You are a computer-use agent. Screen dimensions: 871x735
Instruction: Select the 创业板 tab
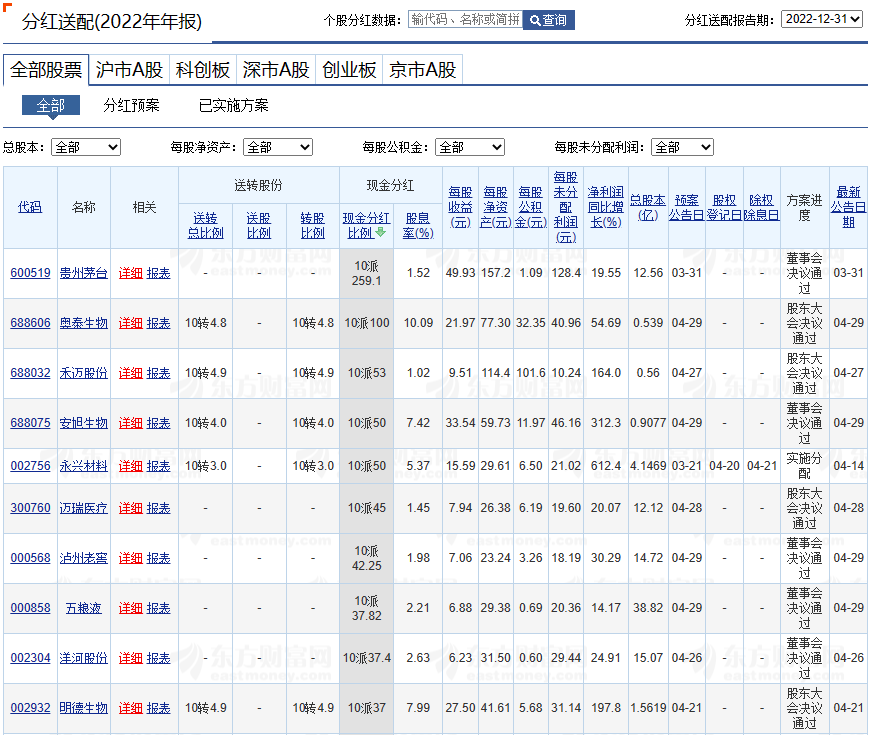[349, 70]
